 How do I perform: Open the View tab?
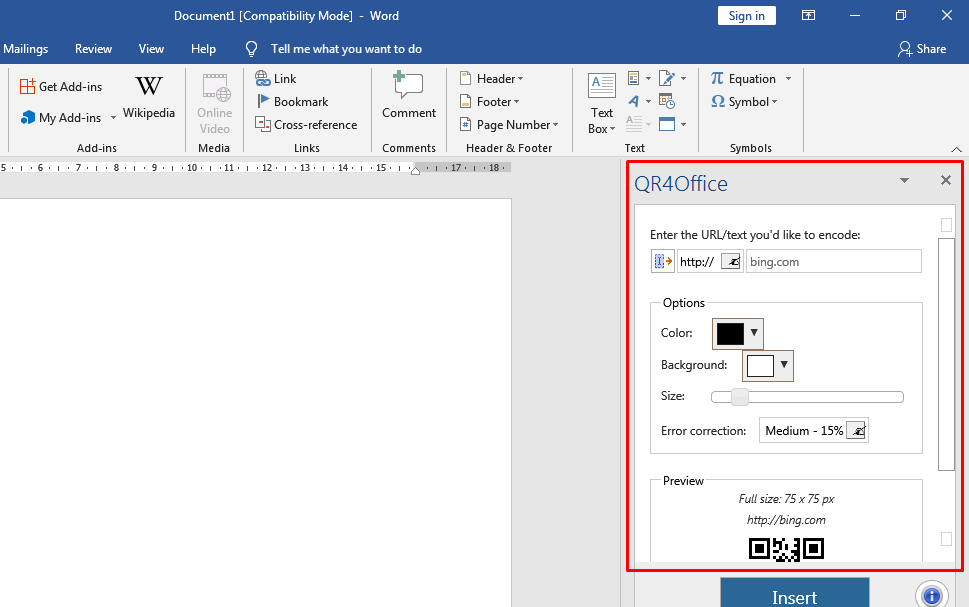click(151, 49)
